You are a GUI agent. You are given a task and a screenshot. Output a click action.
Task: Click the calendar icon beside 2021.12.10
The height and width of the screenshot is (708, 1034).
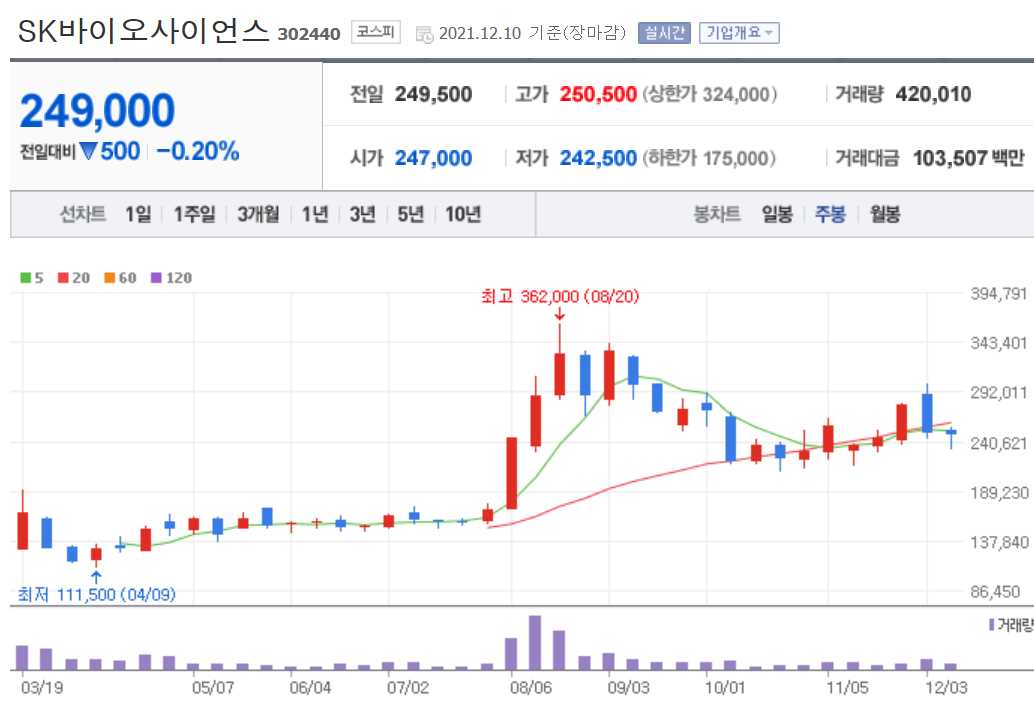(426, 31)
